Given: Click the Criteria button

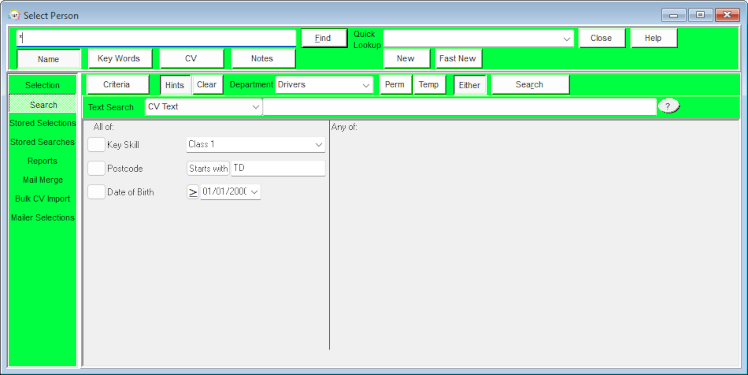Looking at the screenshot, I should tap(117, 84).
